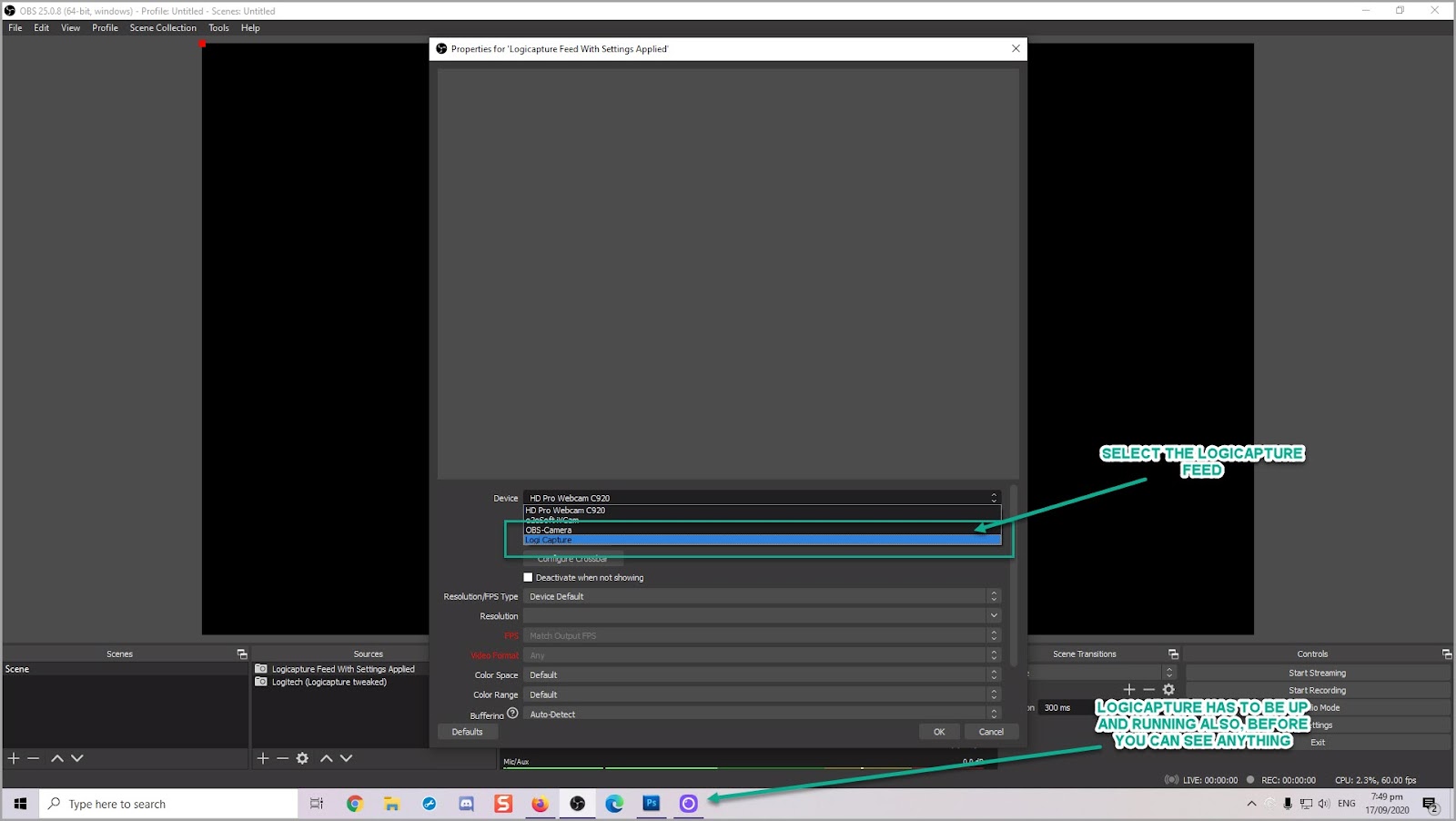Open the Scene Collection menu
The width and height of the screenshot is (1456, 821).
click(x=163, y=28)
